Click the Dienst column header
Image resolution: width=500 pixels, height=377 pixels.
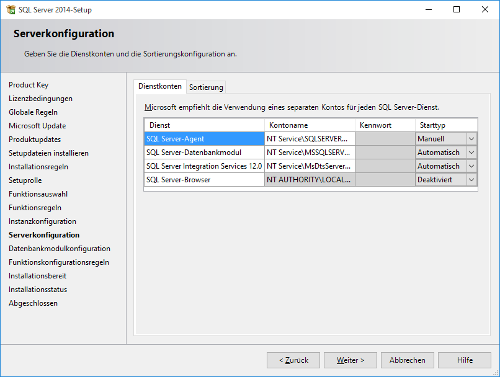click(204, 125)
